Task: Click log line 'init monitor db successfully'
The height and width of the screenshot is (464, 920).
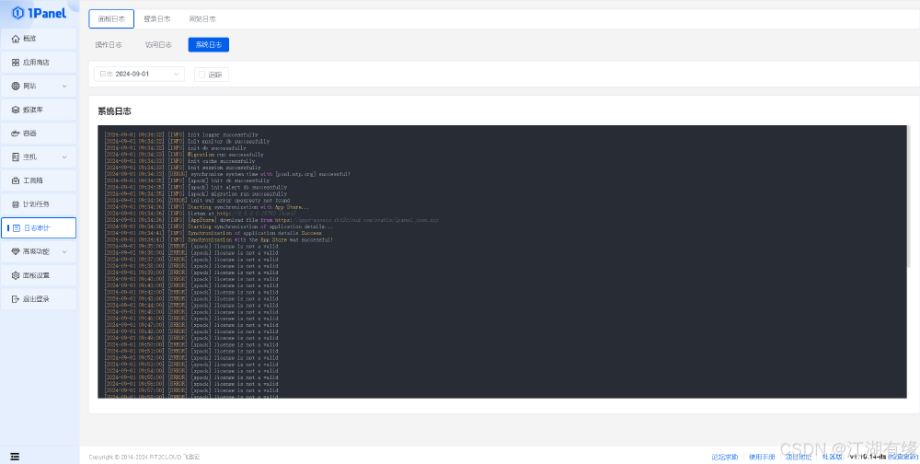Action: click(x=187, y=141)
